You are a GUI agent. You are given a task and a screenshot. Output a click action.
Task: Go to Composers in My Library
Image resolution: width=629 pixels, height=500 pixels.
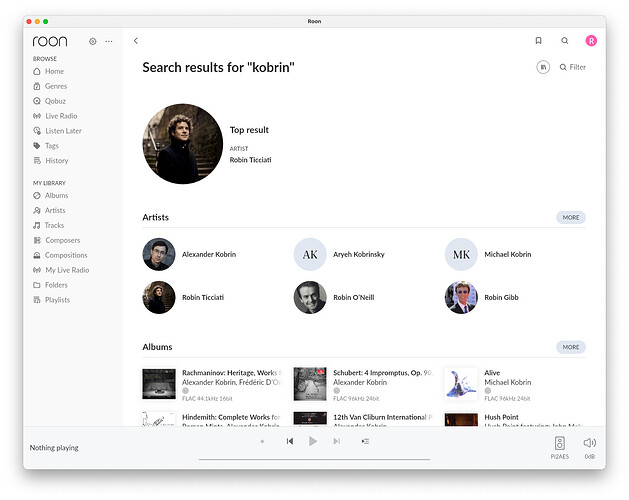tap(62, 240)
